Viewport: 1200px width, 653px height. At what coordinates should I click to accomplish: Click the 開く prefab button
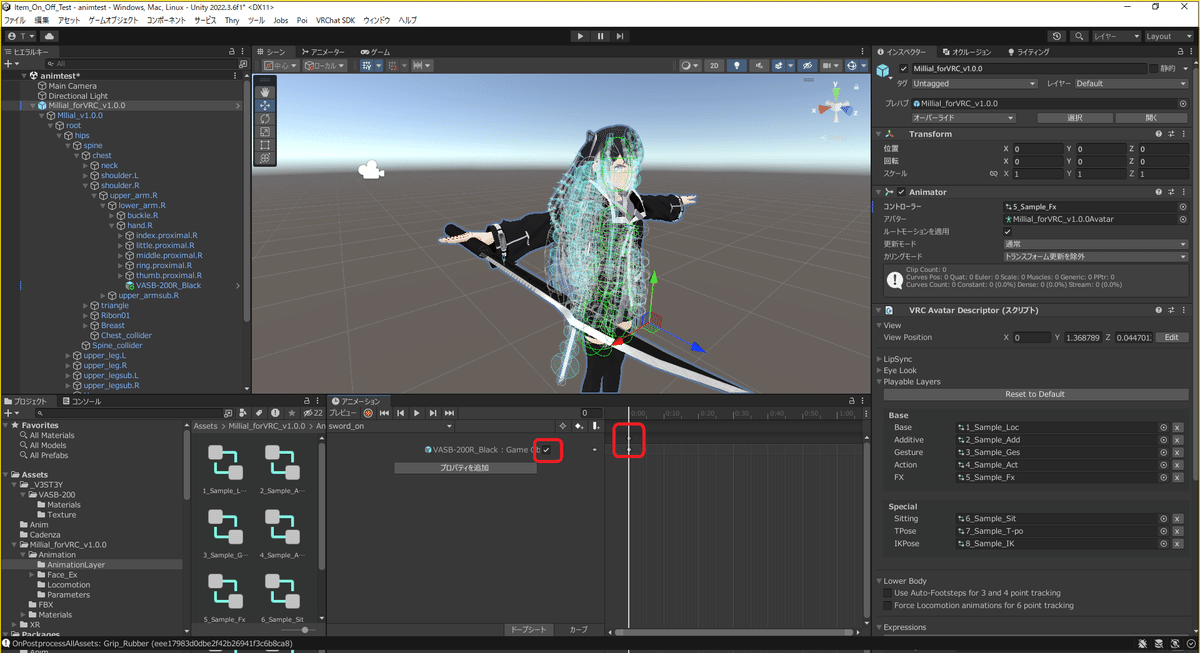coord(1151,118)
